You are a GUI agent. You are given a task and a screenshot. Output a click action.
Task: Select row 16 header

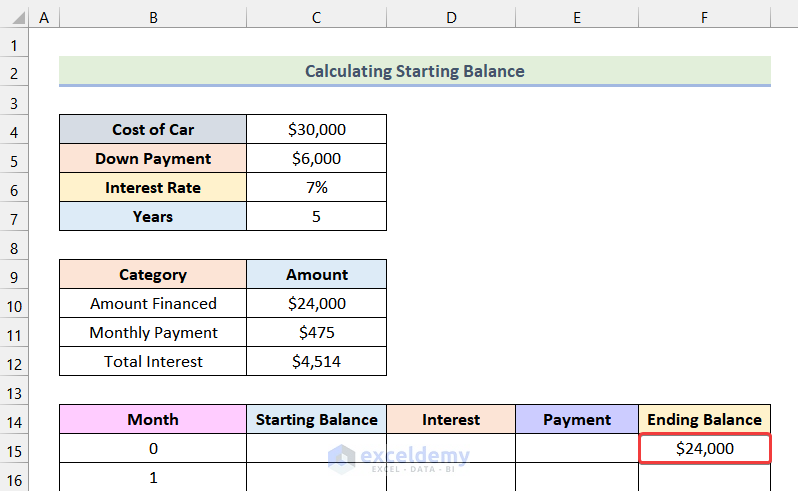point(14,478)
